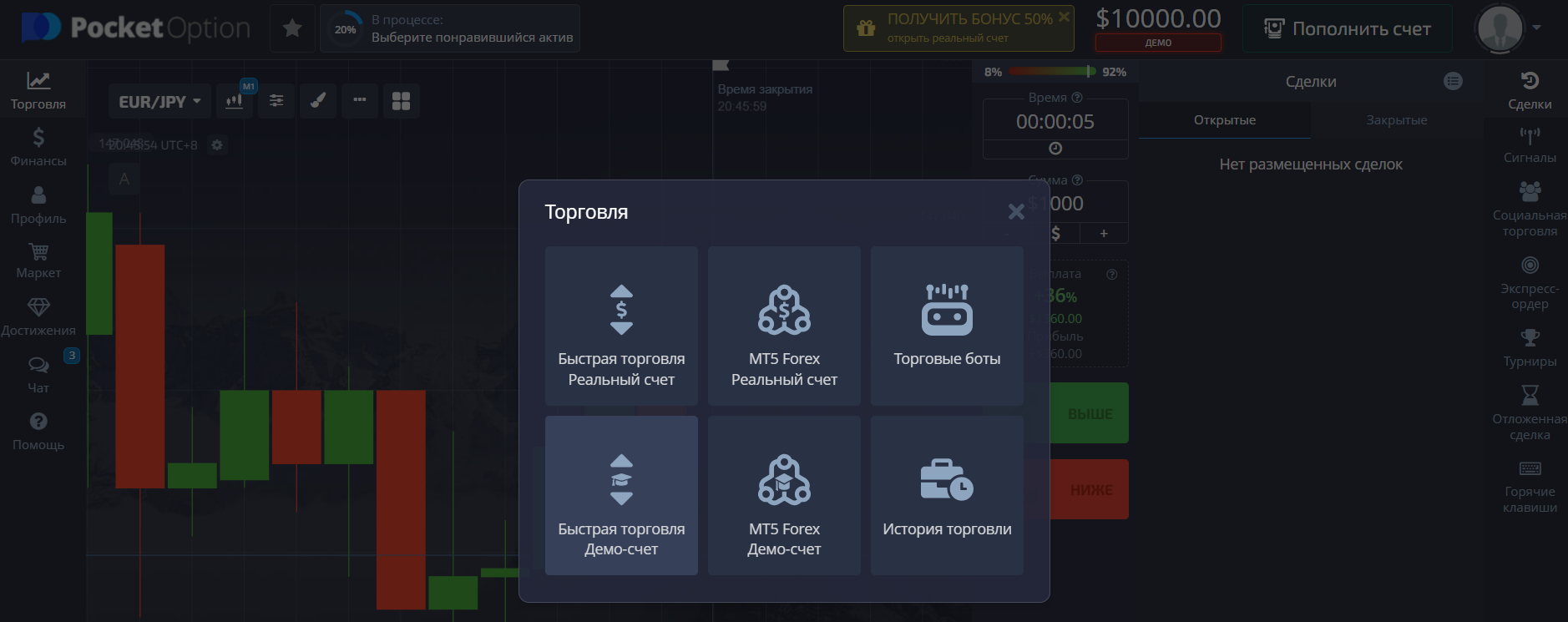Close the Торговля dialog
The image size is (1568, 622).
pyautogui.click(x=1016, y=212)
